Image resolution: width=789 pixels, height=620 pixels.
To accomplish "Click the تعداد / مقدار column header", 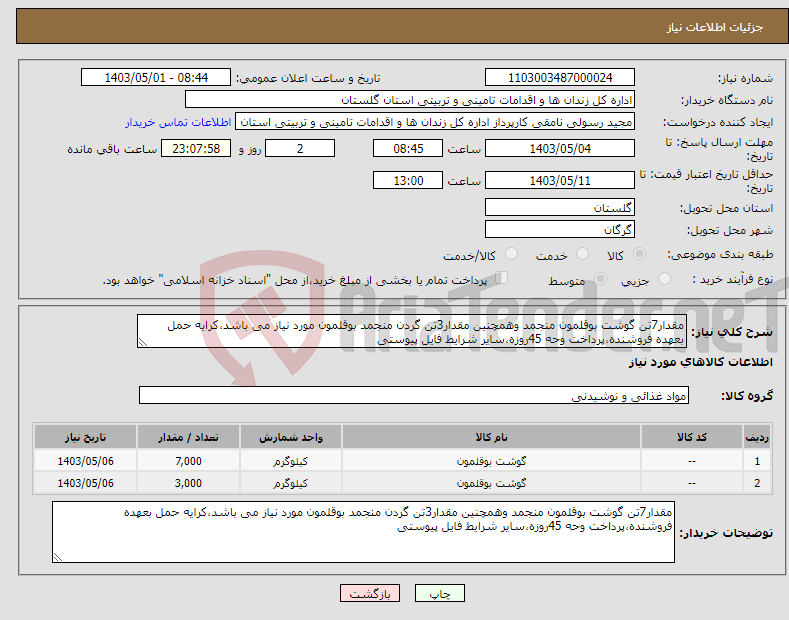I will [x=188, y=437].
